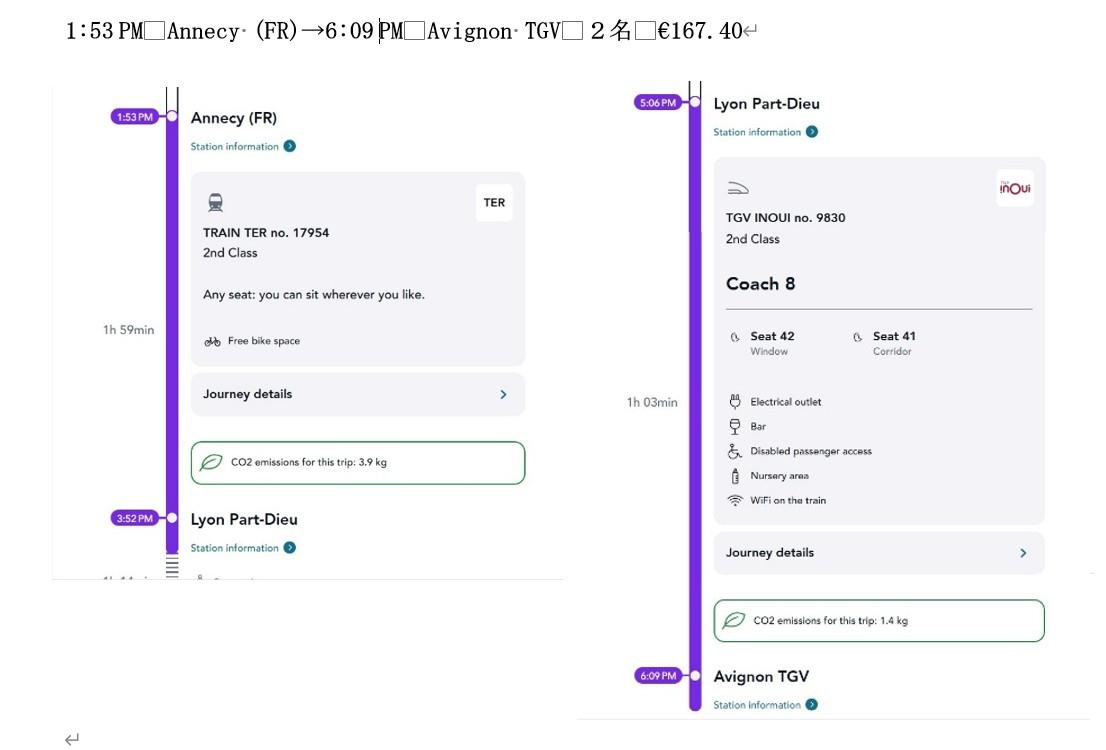Open Station information under Annecy (FR)
The width and height of the screenshot is (1106, 750).
(x=243, y=146)
